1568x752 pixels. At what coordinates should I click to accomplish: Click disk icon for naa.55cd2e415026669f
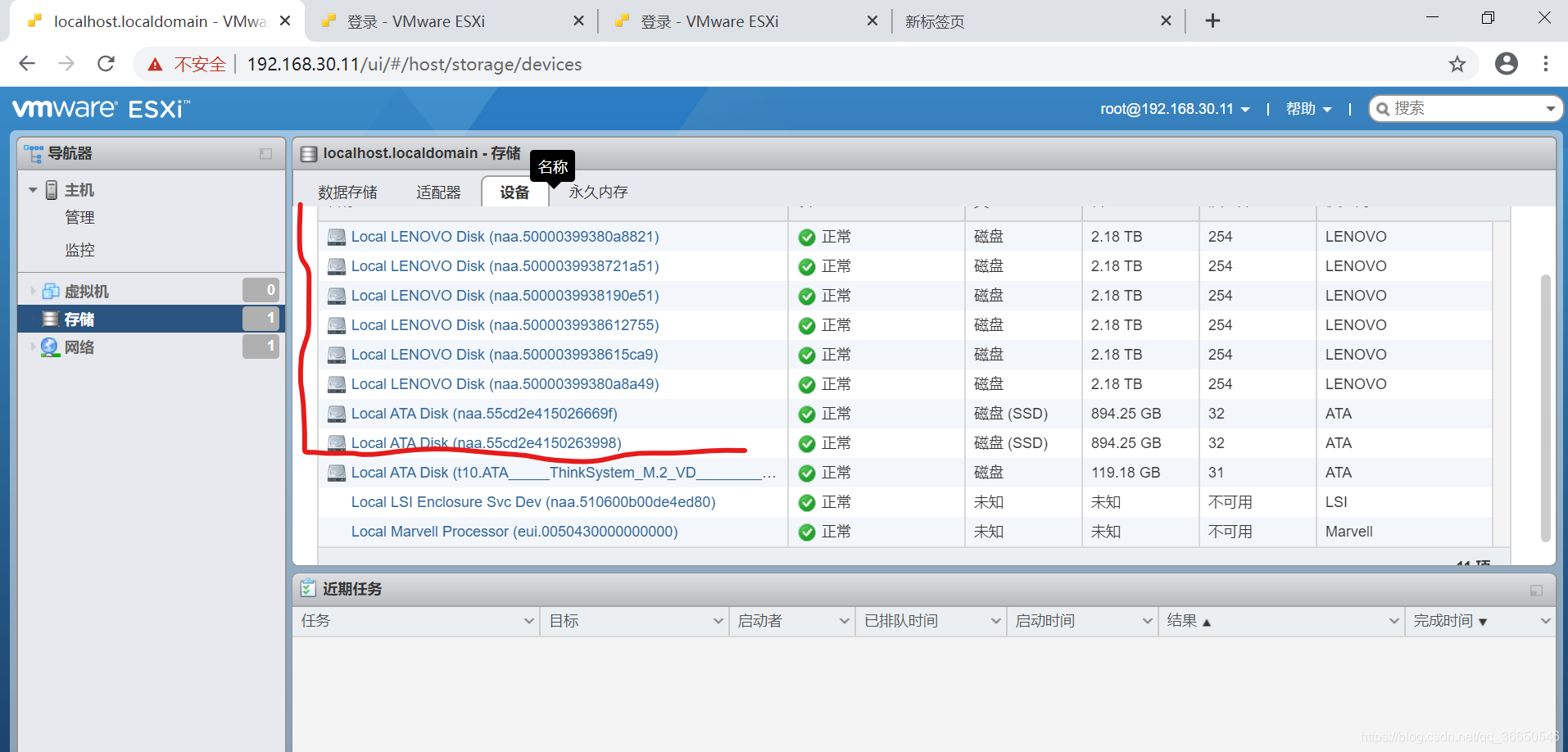[x=336, y=414]
